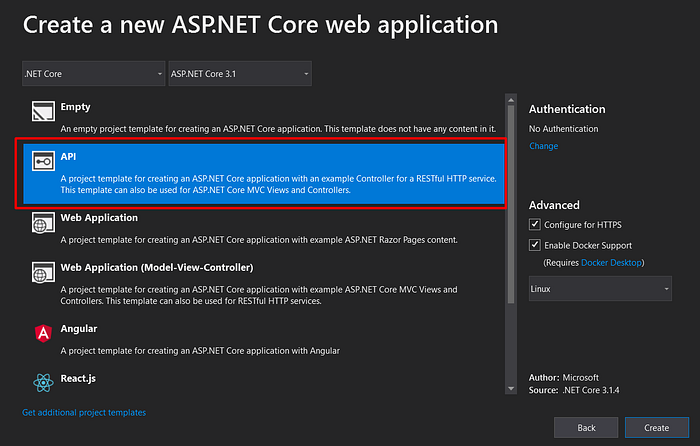Select the Empty template title
700x446 pixels.
tap(75, 107)
